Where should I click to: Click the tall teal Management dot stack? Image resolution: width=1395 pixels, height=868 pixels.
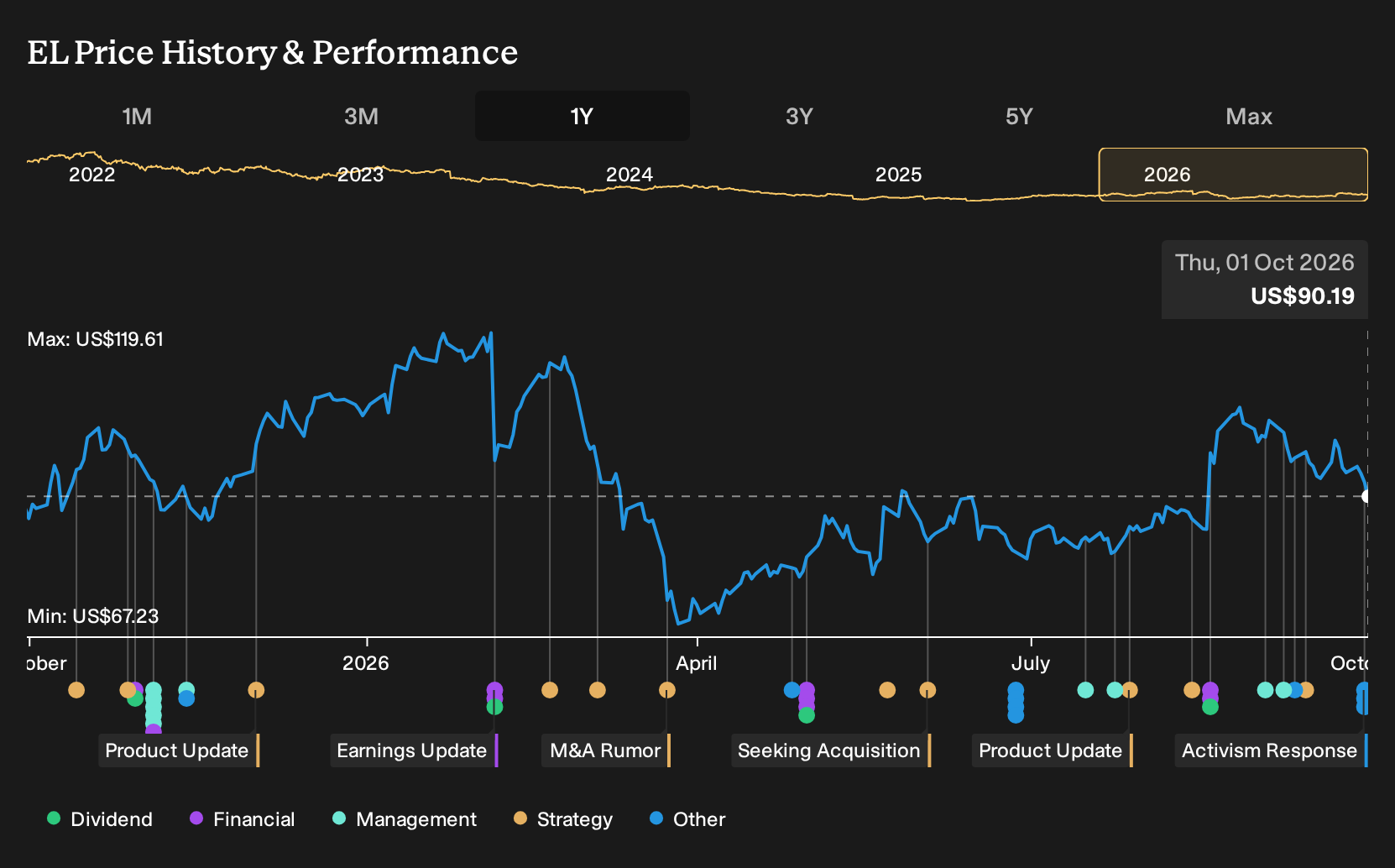[x=154, y=707]
